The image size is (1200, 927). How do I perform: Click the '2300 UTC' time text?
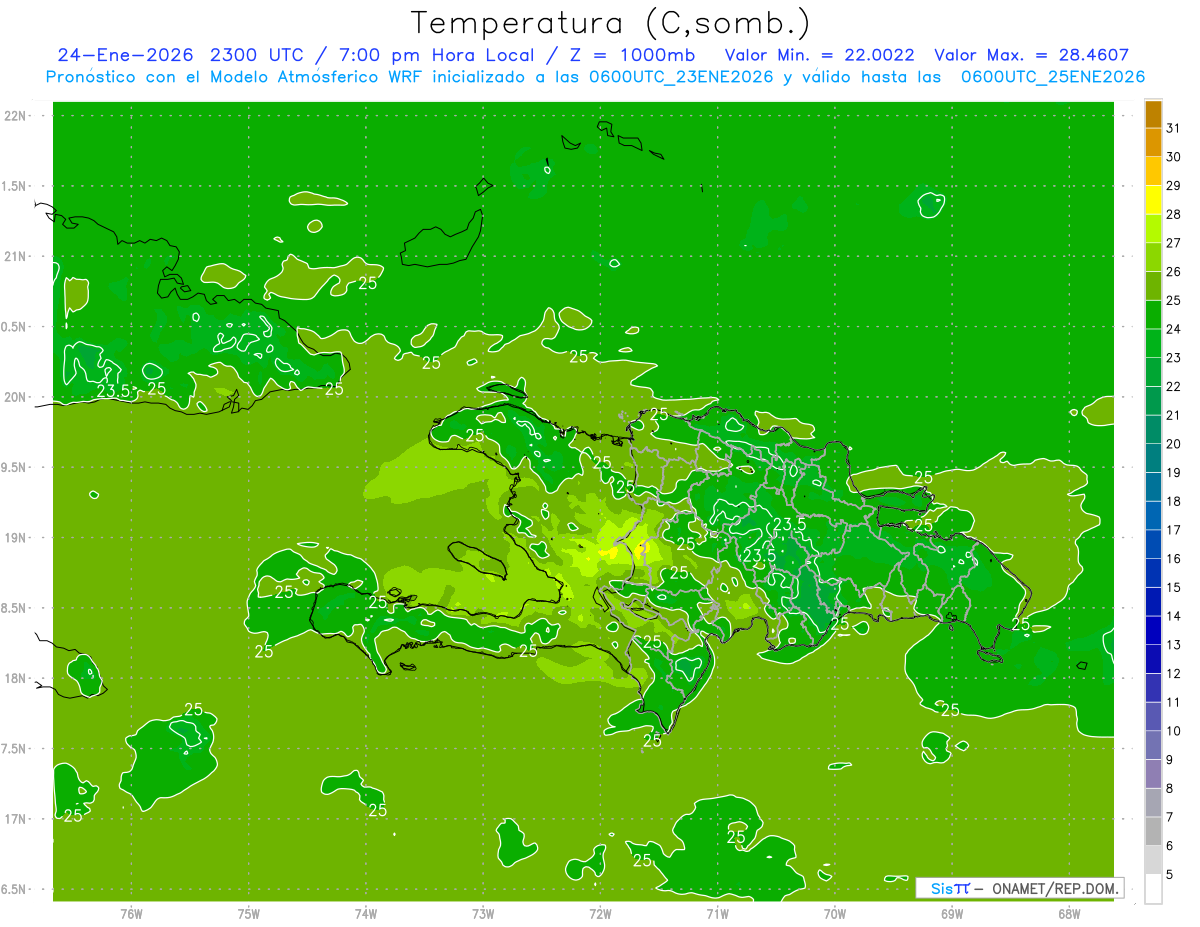[257, 55]
